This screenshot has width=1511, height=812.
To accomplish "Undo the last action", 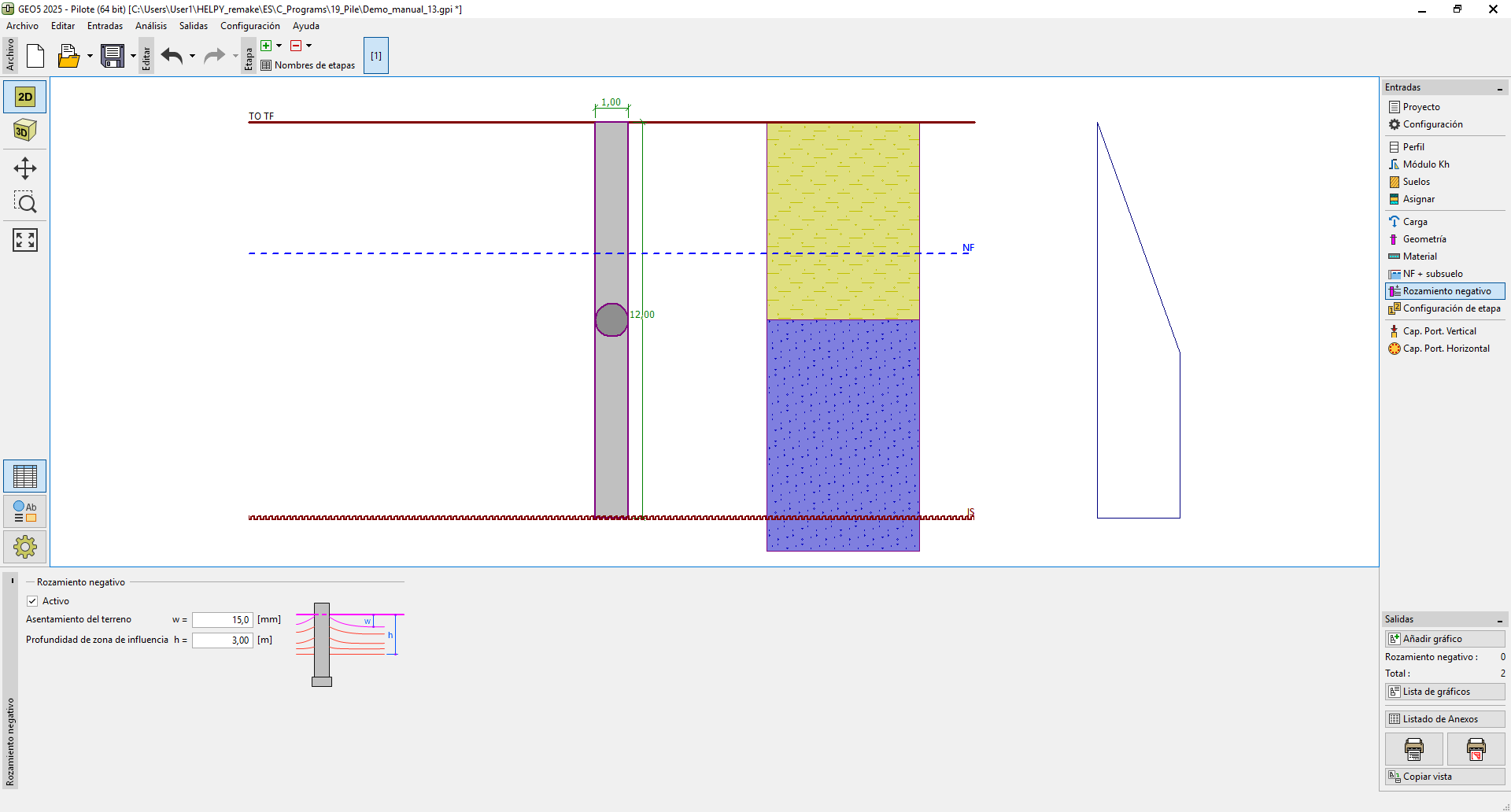I will point(172,56).
